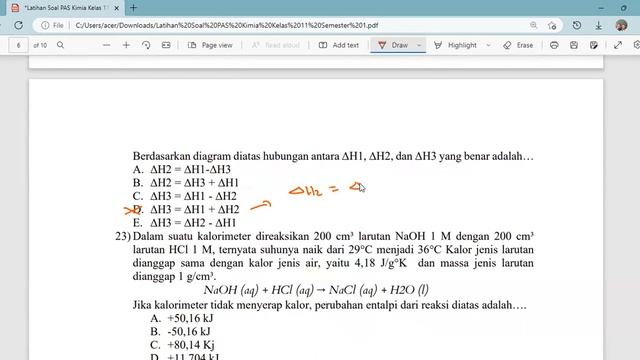Toggle fit to width icon
This screenshot has height=360, width=640.
pos(166,45)
